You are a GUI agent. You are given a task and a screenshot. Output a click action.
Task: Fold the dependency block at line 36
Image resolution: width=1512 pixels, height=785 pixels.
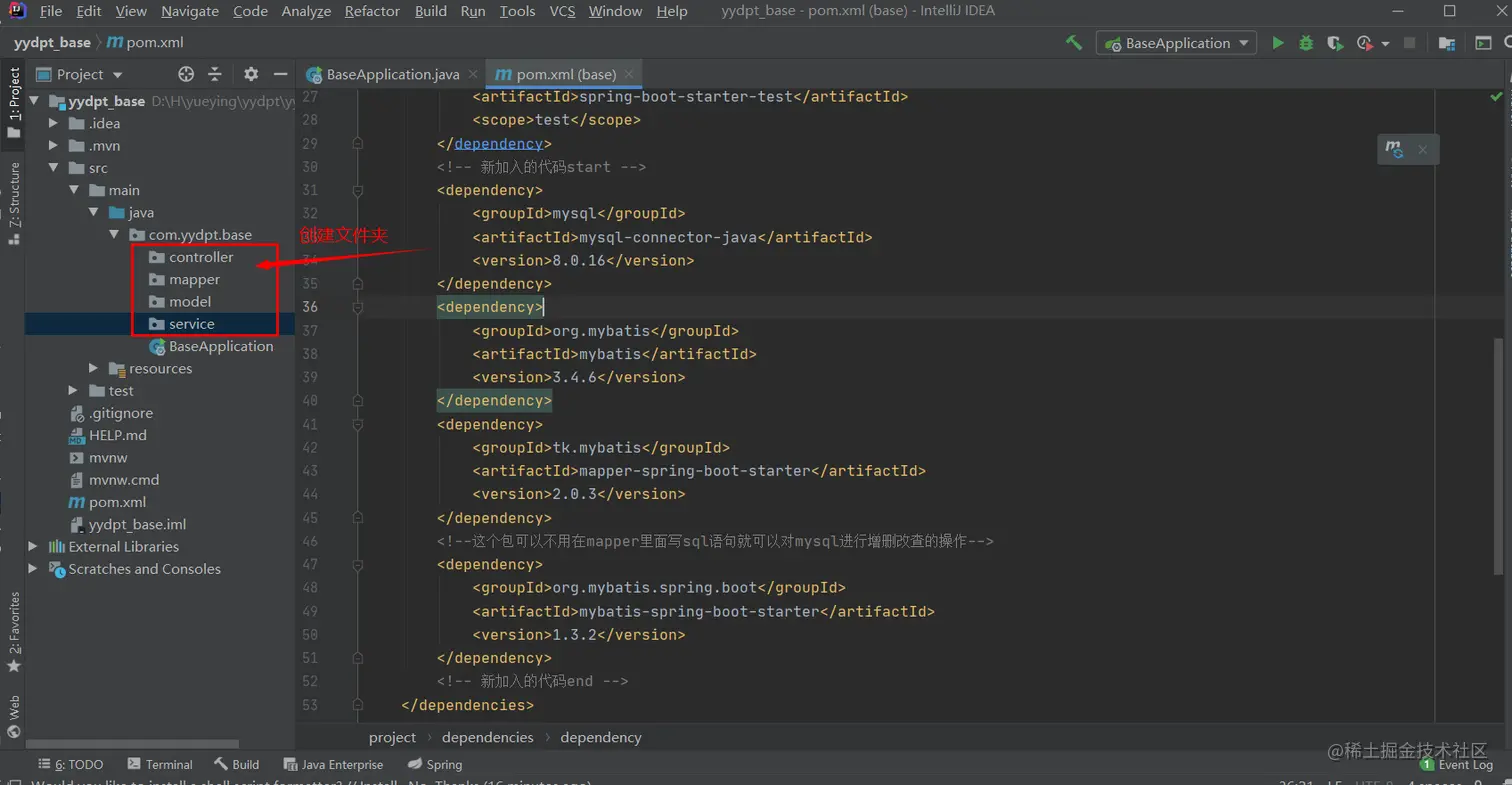pos(357,307)
